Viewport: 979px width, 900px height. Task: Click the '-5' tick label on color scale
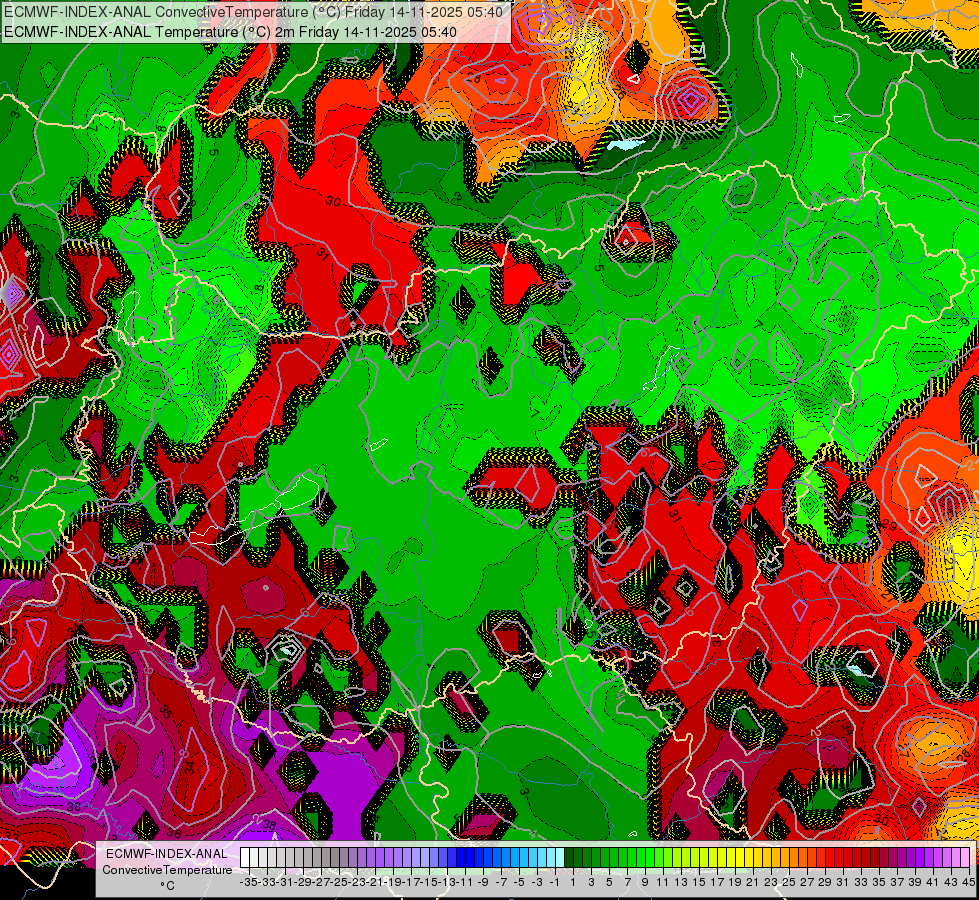(x=519, y=882)
